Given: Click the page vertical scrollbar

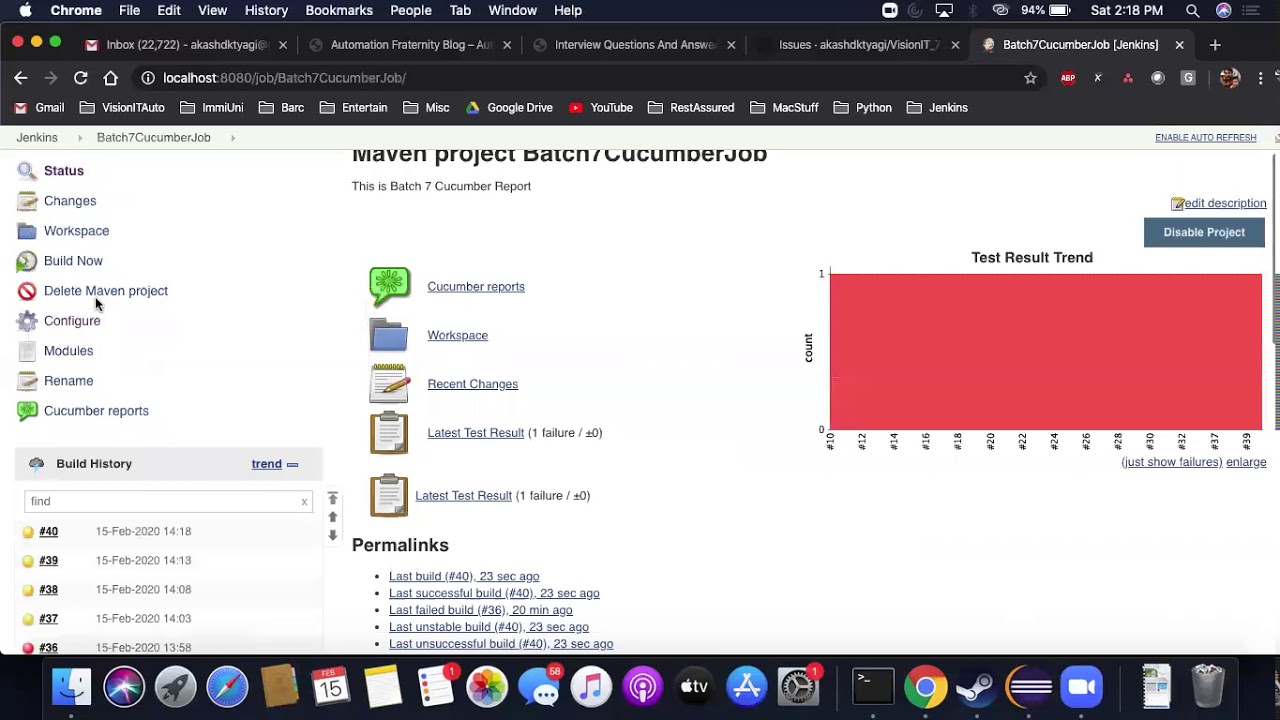Looking at the screenshot, I should click(1275, 250).
